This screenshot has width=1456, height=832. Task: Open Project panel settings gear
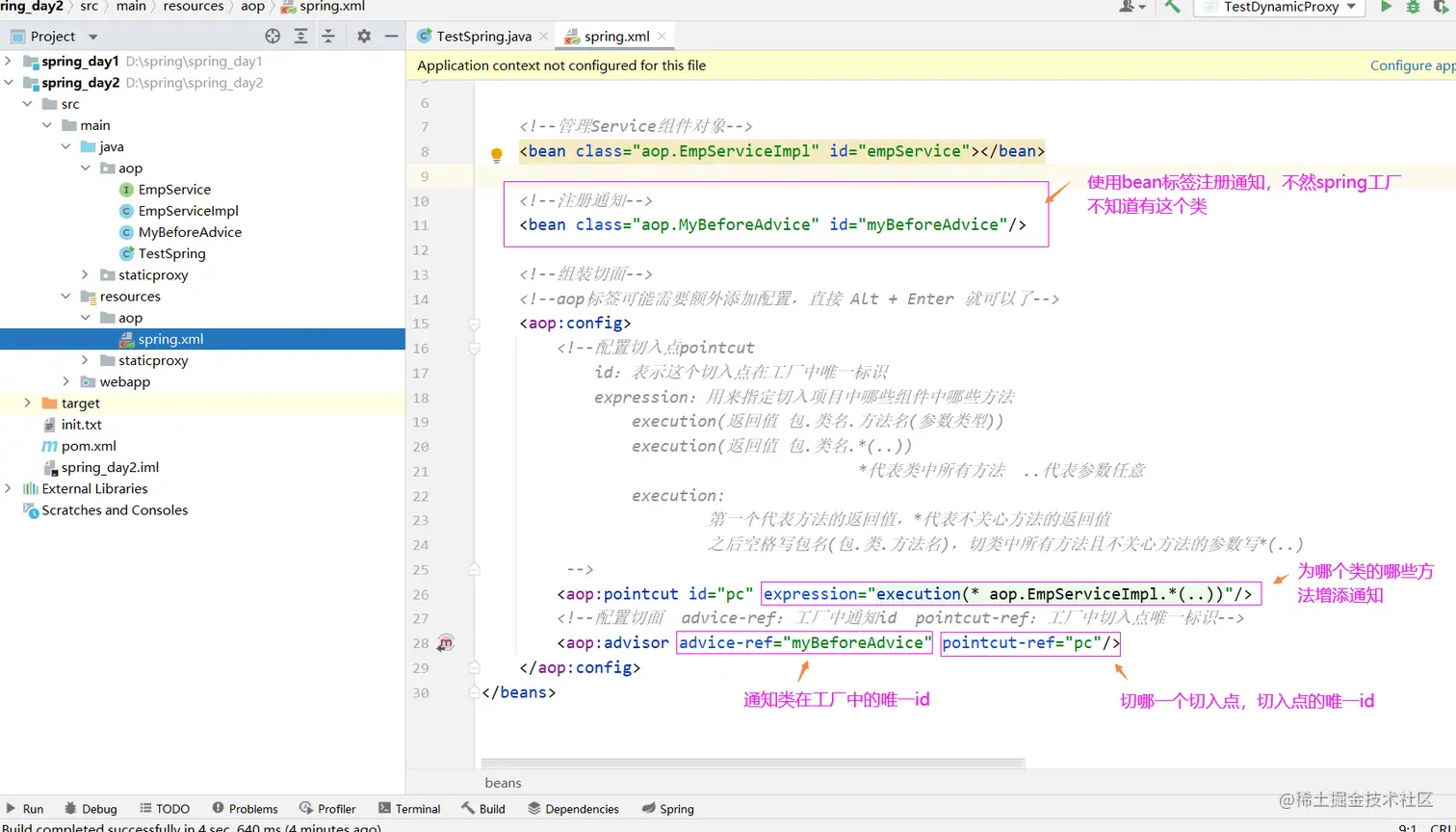coord(363,36)
